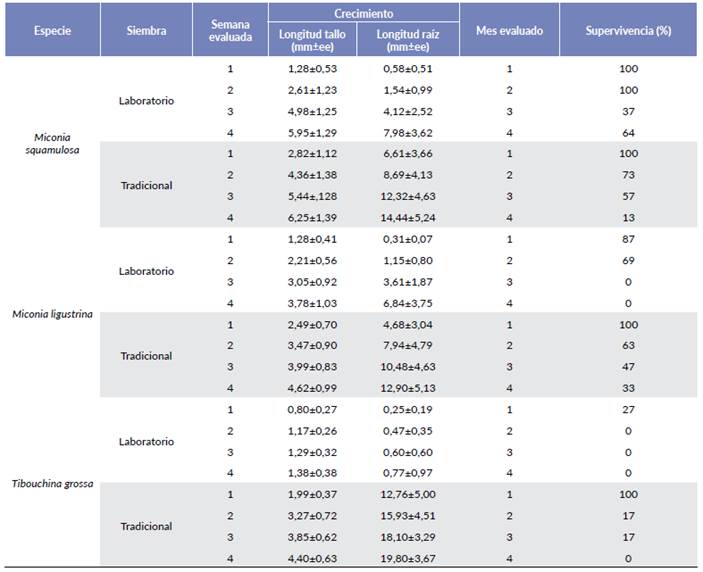Click the survival value 87

click(x=628, y=239)
